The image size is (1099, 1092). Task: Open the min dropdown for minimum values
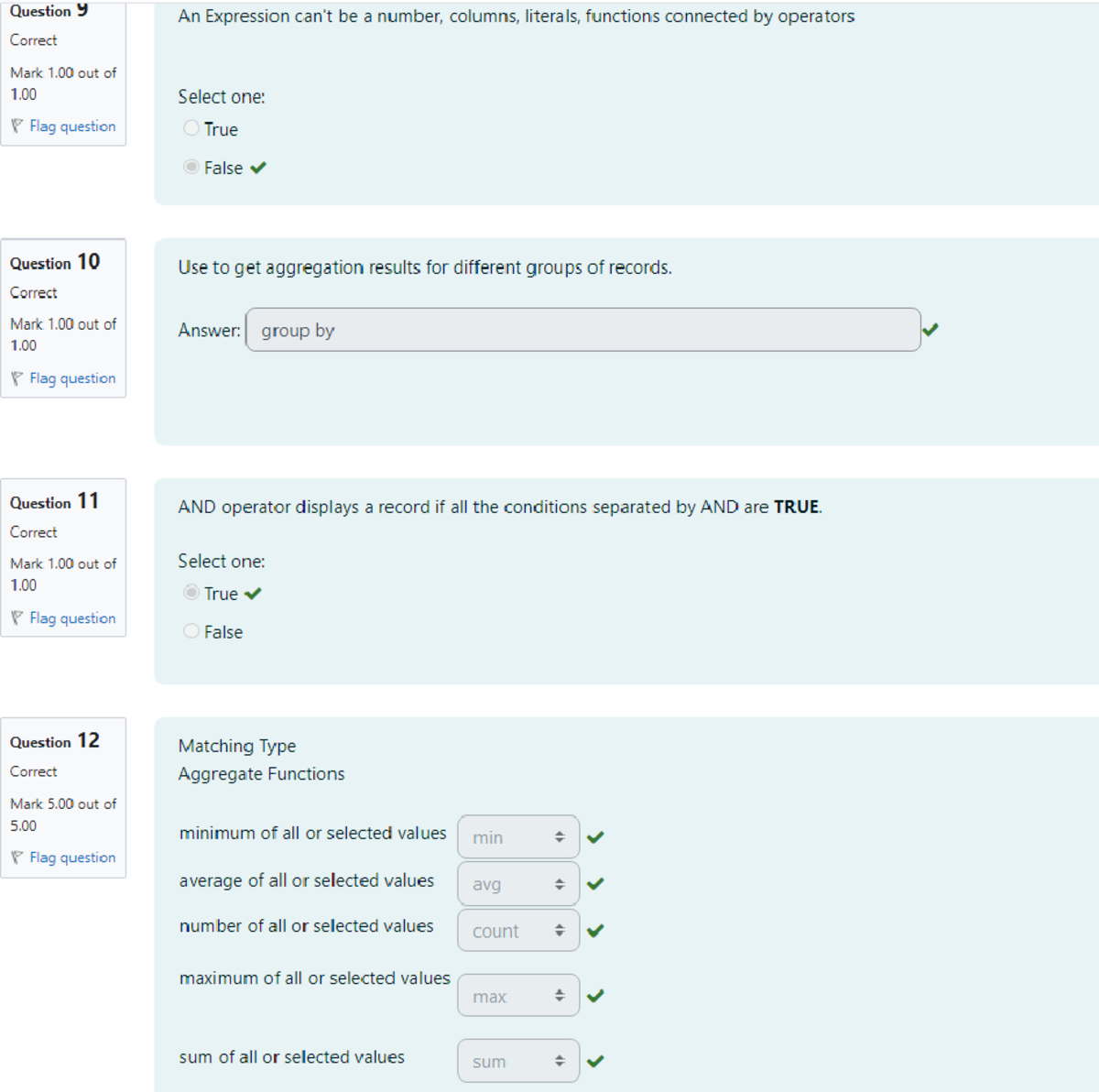click(x=518, y=836)
